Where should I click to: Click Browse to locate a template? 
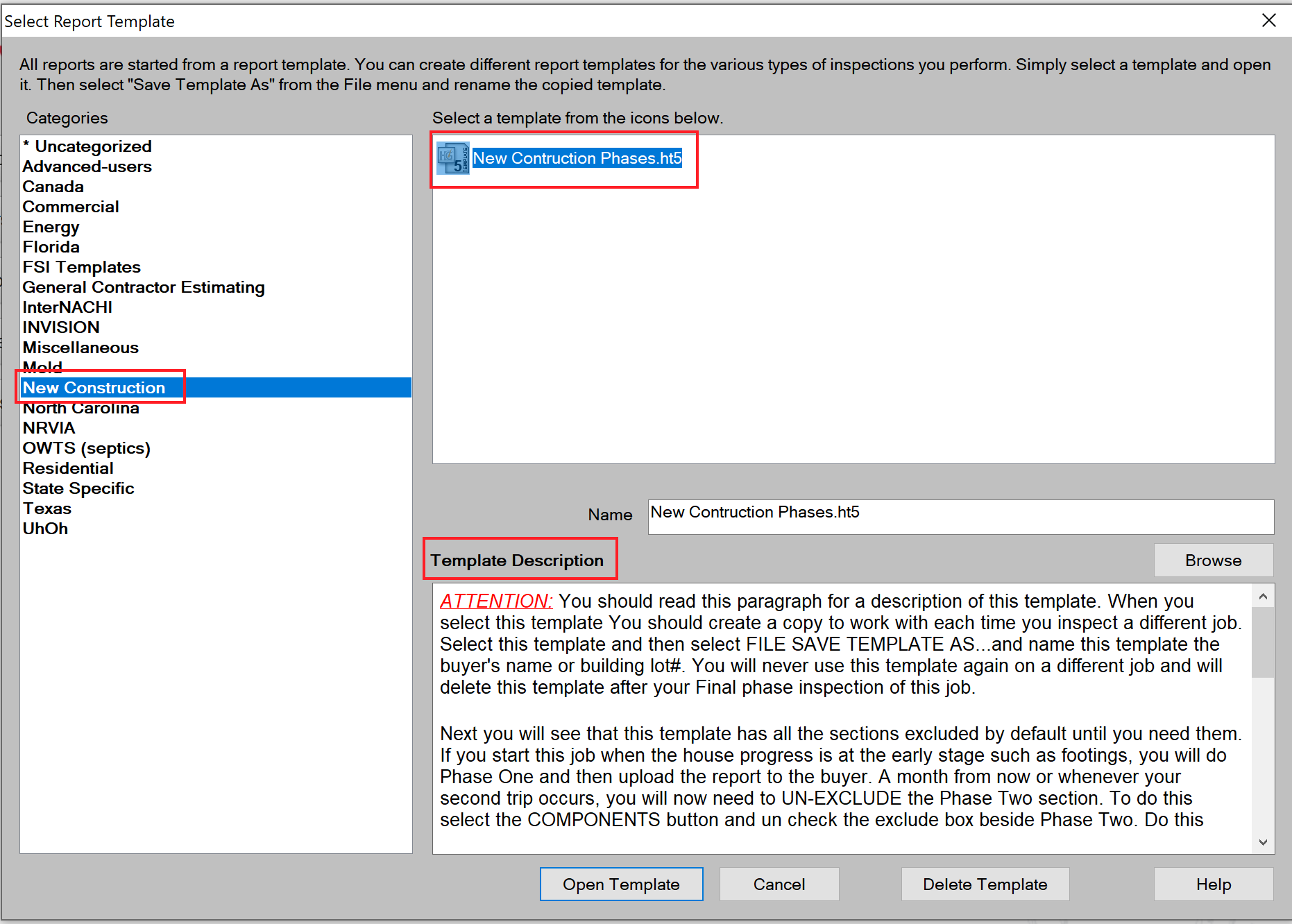(x=1213, y=561)
